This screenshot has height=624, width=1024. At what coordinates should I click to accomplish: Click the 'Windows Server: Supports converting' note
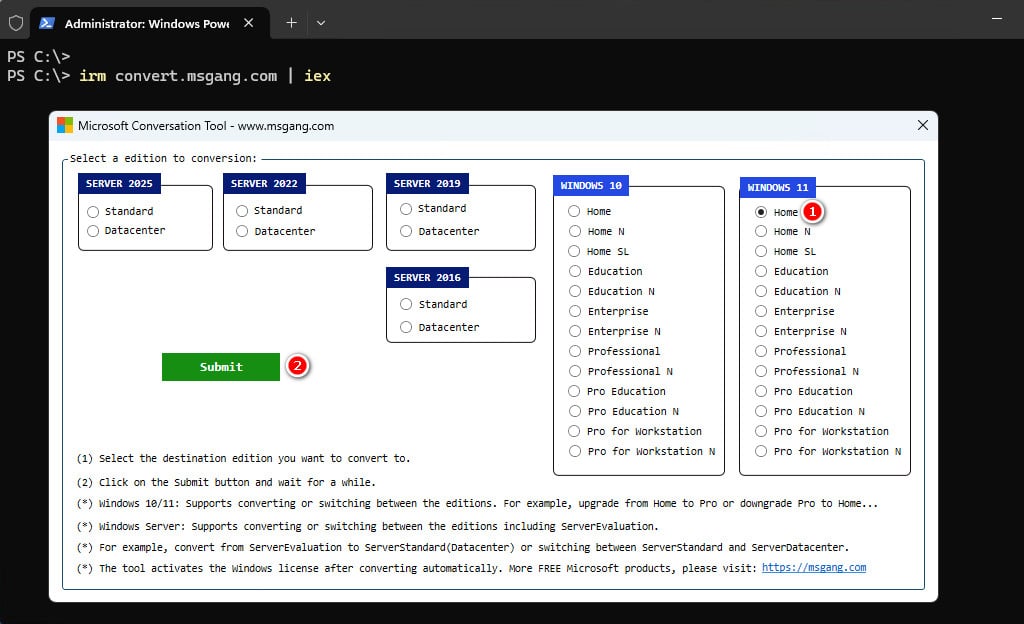coord(368,526)
